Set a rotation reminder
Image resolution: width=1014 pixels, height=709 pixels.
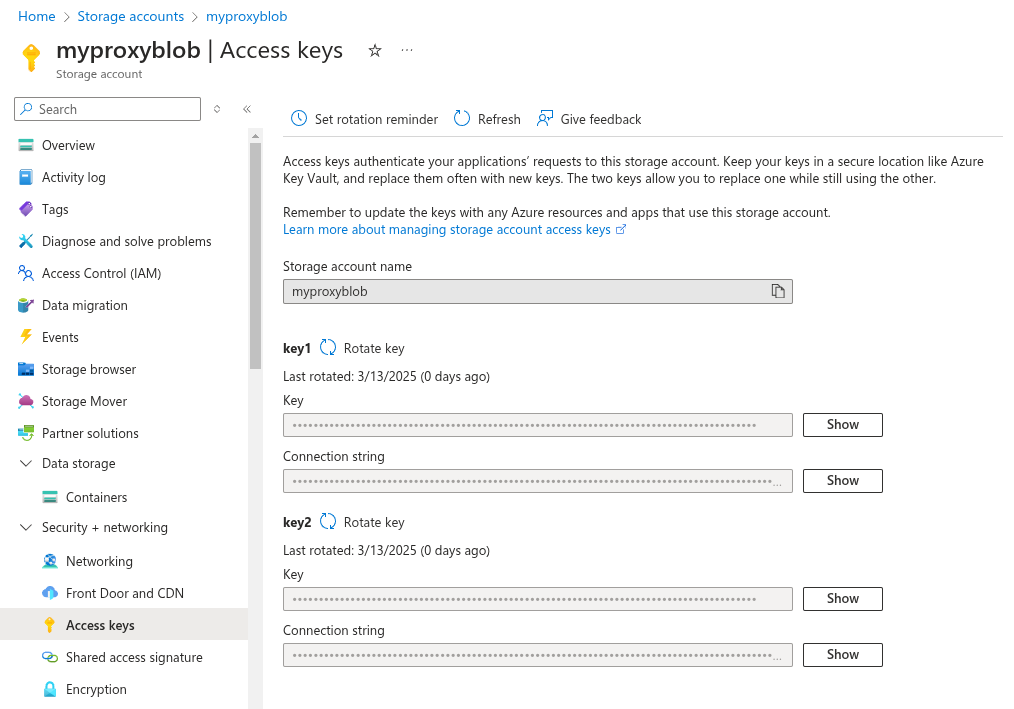click(x=363, y=118)
